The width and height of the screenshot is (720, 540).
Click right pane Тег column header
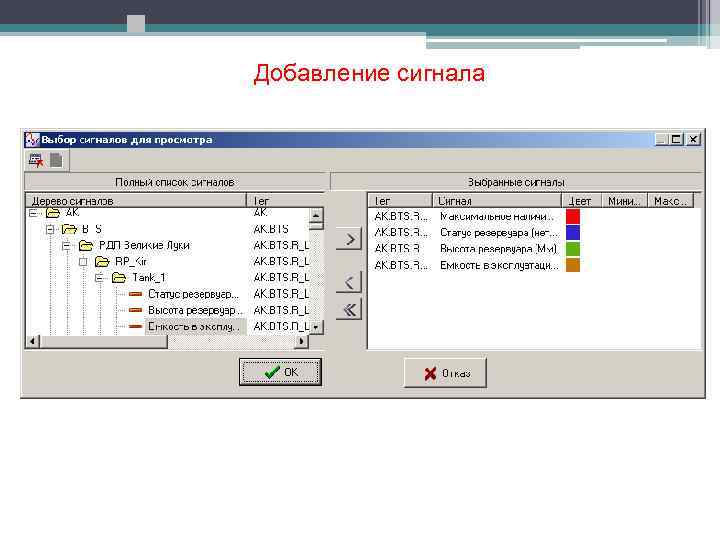[400, 201]
